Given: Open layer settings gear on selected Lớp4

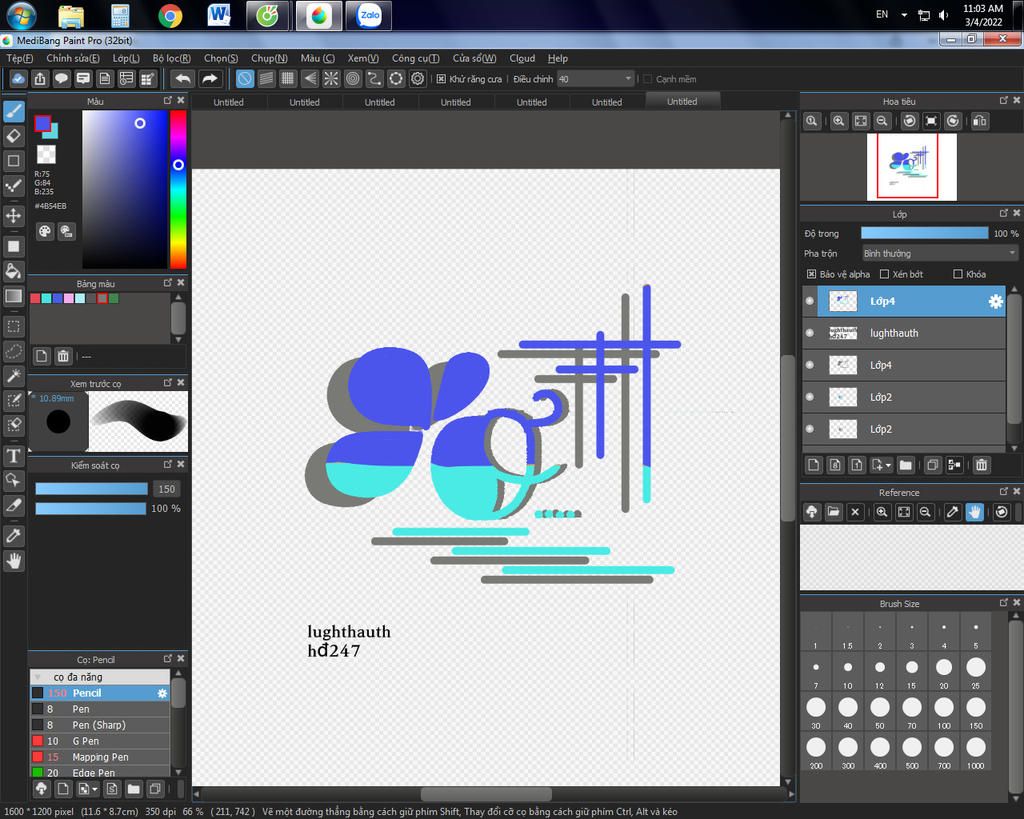Looking at the screenshot, I should tap(995, 301).
